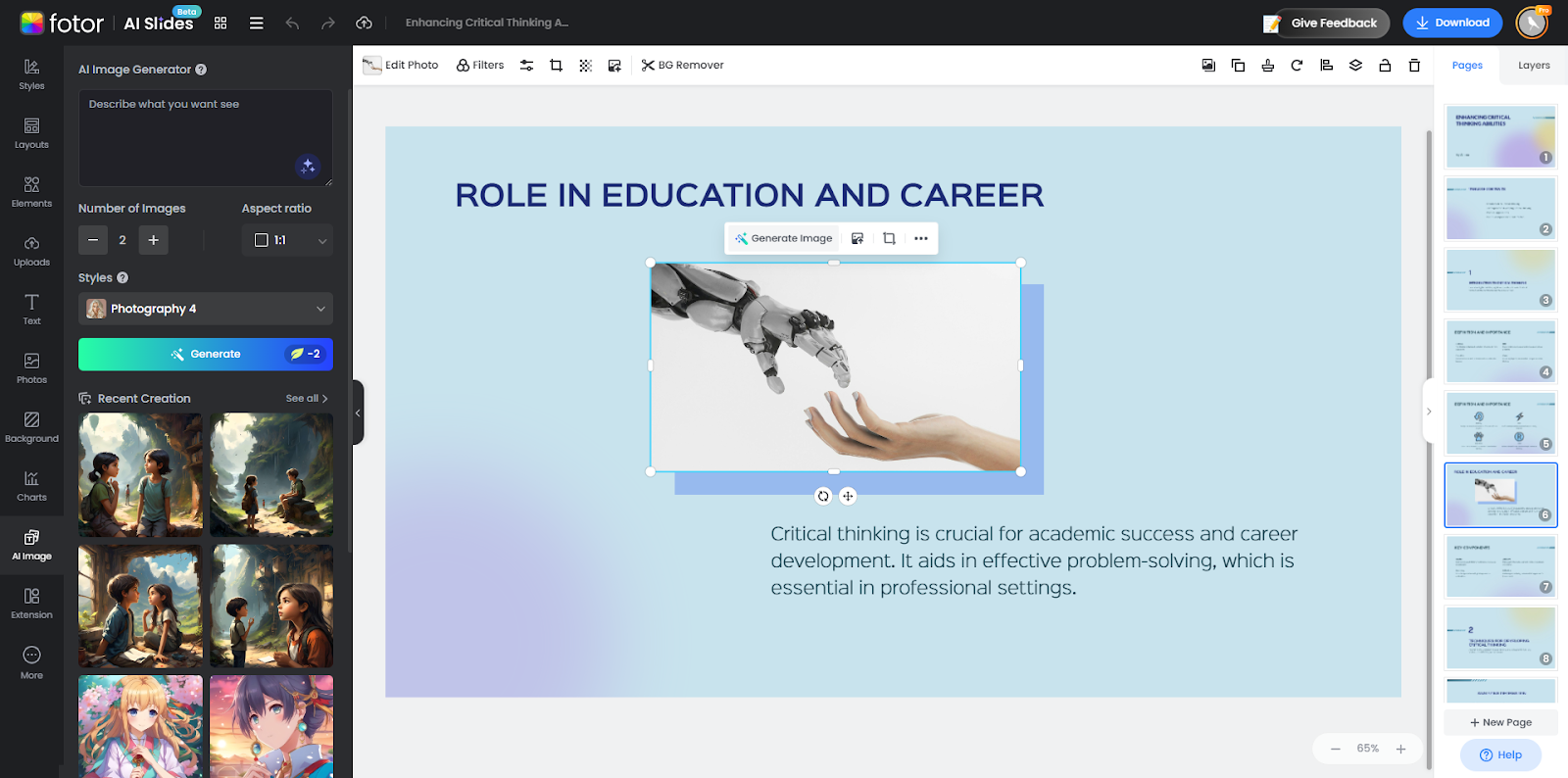Open the Background sidebar panel
Screen dimensions: 1568x778
tap(31, 427)
